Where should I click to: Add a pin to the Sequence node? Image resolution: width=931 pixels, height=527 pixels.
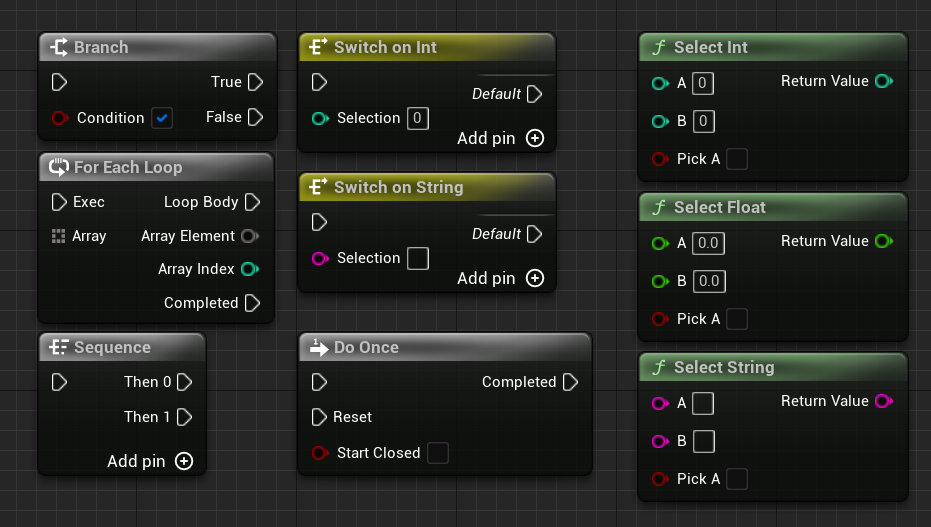[184, 461]
